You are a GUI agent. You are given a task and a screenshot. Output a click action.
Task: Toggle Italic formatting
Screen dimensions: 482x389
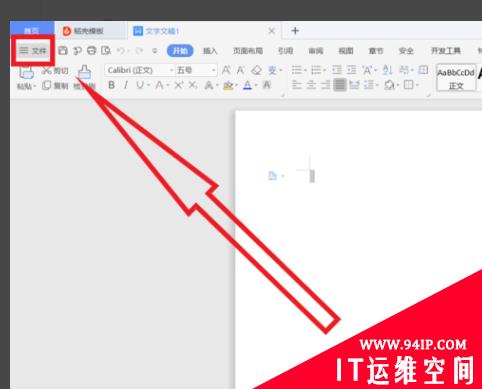(126, 85)
